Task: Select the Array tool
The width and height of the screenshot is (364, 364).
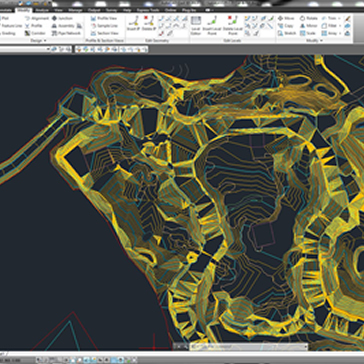Action: (329, 33)
